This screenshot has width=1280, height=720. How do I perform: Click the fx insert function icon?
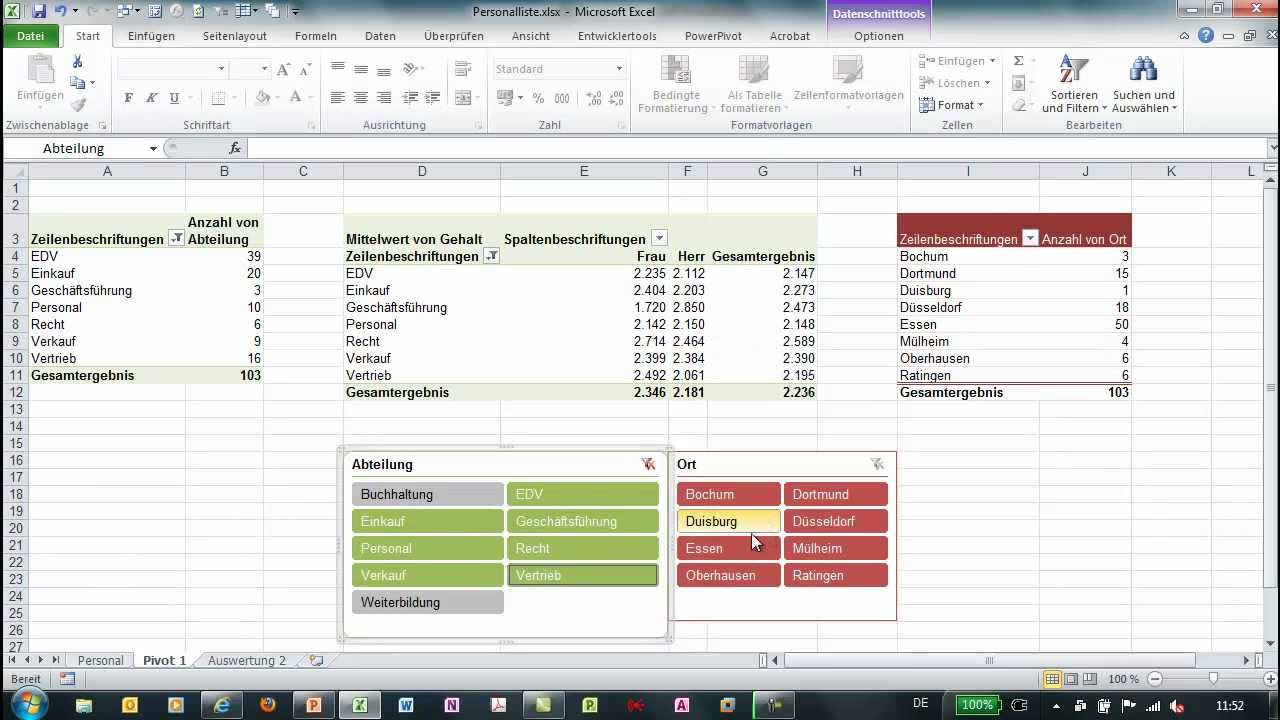click(235, 148)
